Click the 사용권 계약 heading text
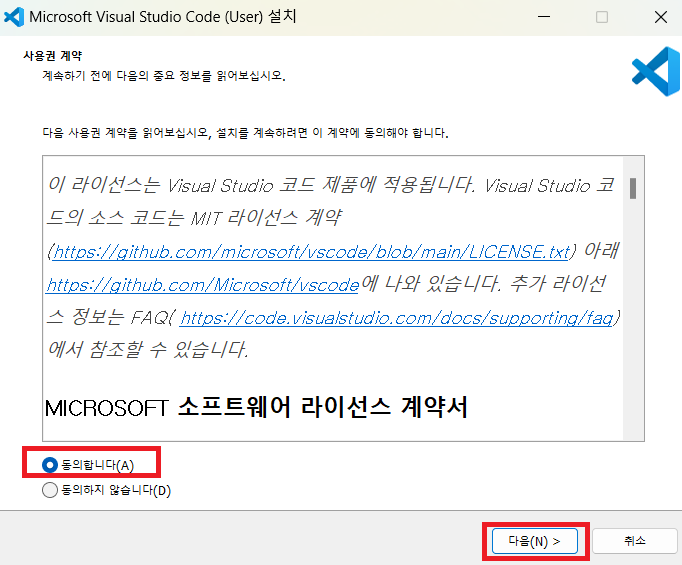This screenshot has width=682, height=565. (x=53, y=56)
